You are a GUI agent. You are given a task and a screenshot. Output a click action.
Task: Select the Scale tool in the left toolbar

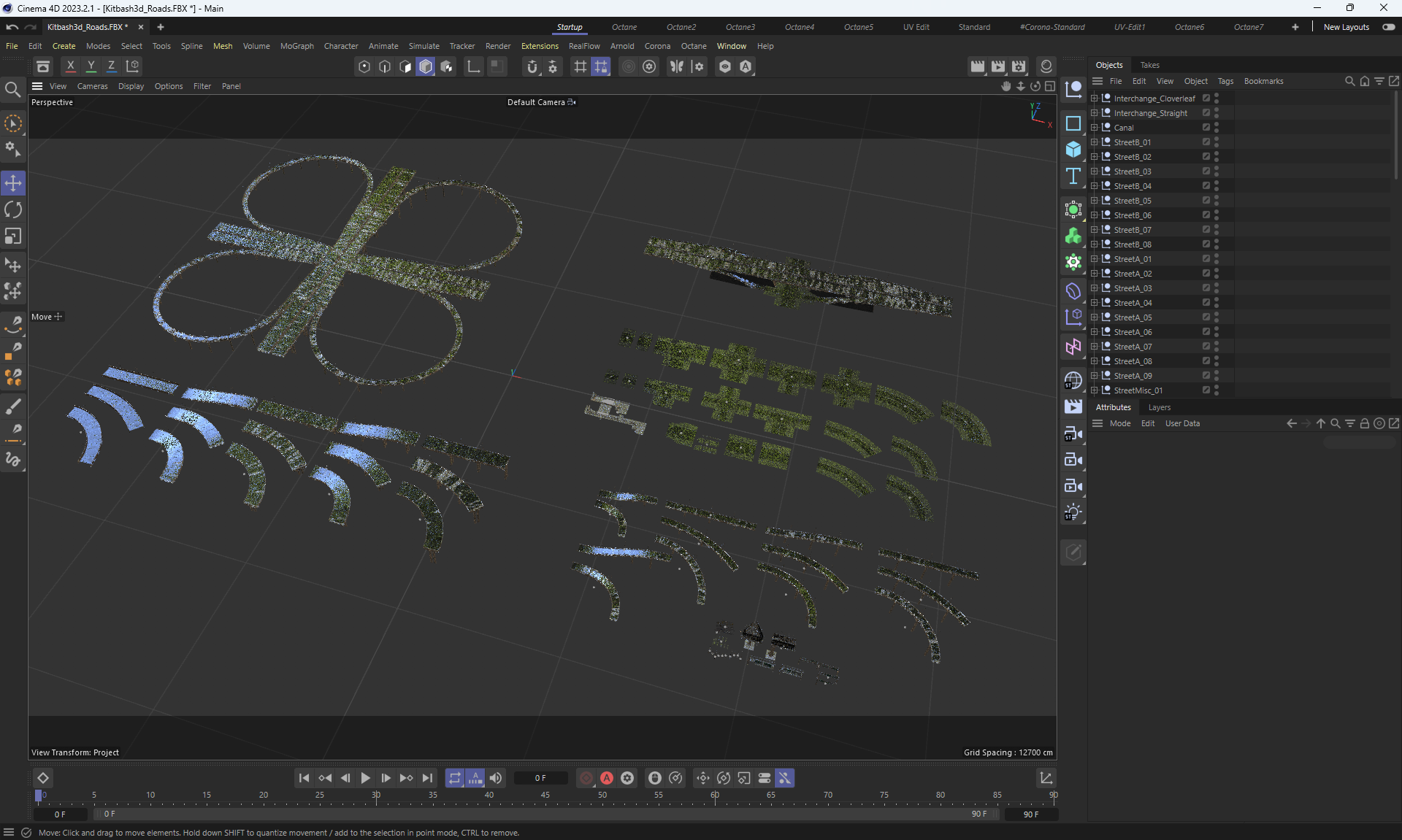[13, 236]
